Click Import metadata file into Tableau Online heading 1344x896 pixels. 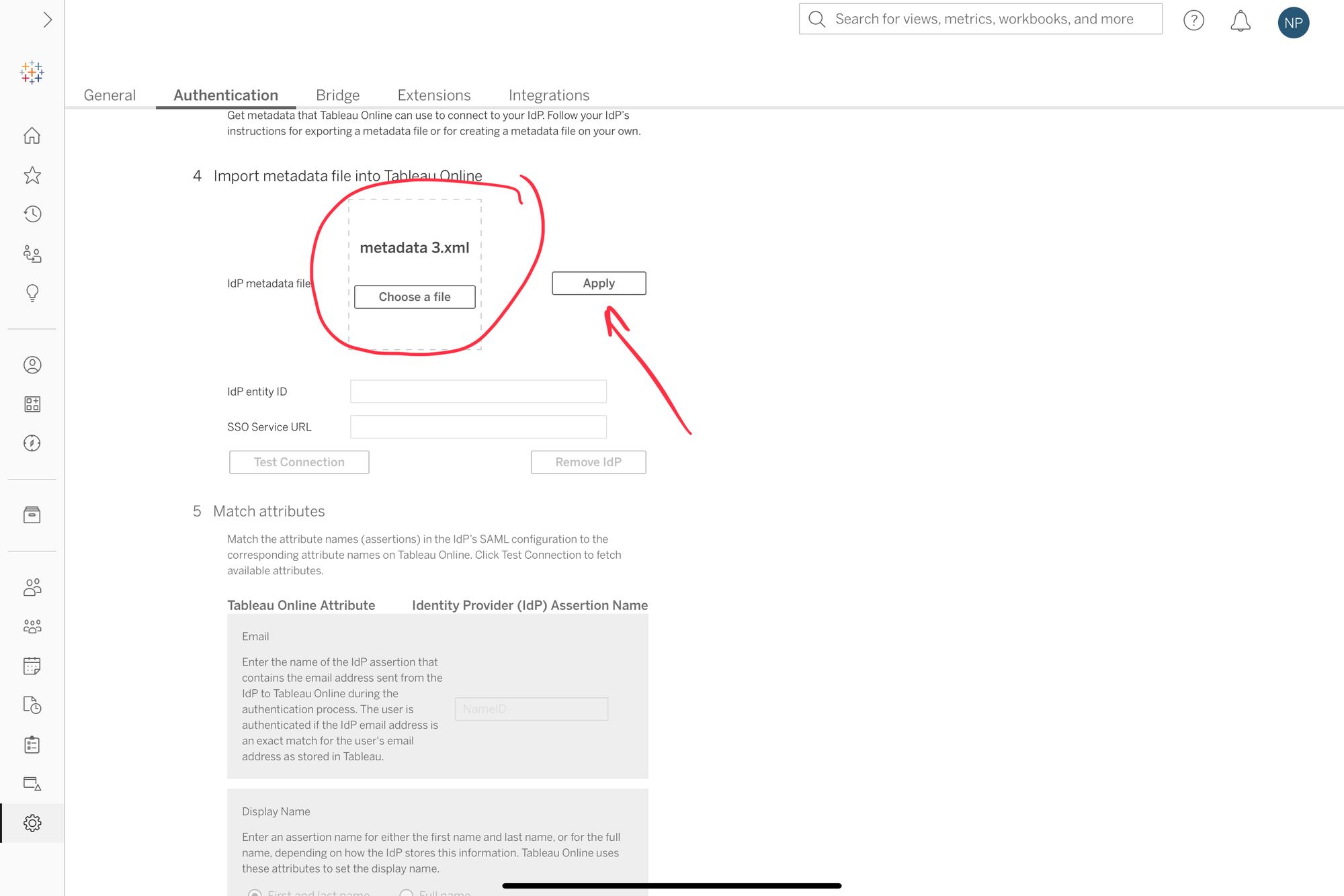tap(347, 176)
